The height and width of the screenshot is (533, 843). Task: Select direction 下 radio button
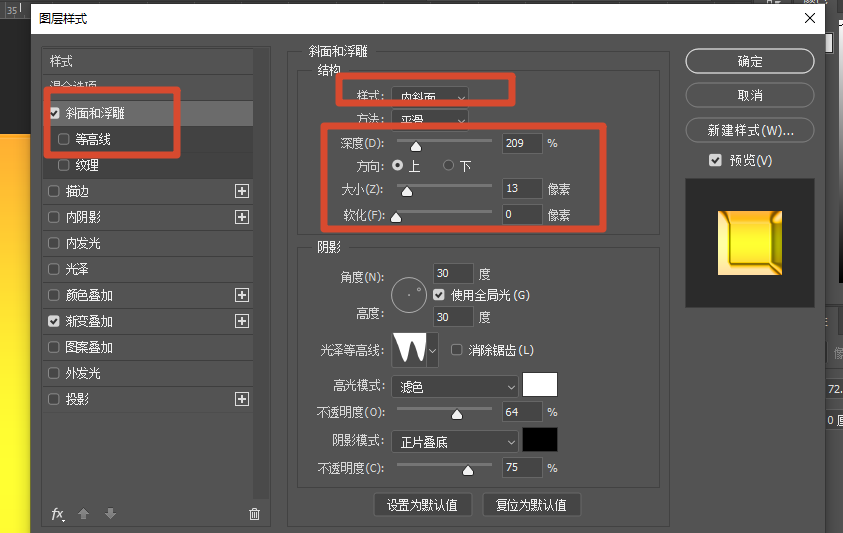(448, 165)
